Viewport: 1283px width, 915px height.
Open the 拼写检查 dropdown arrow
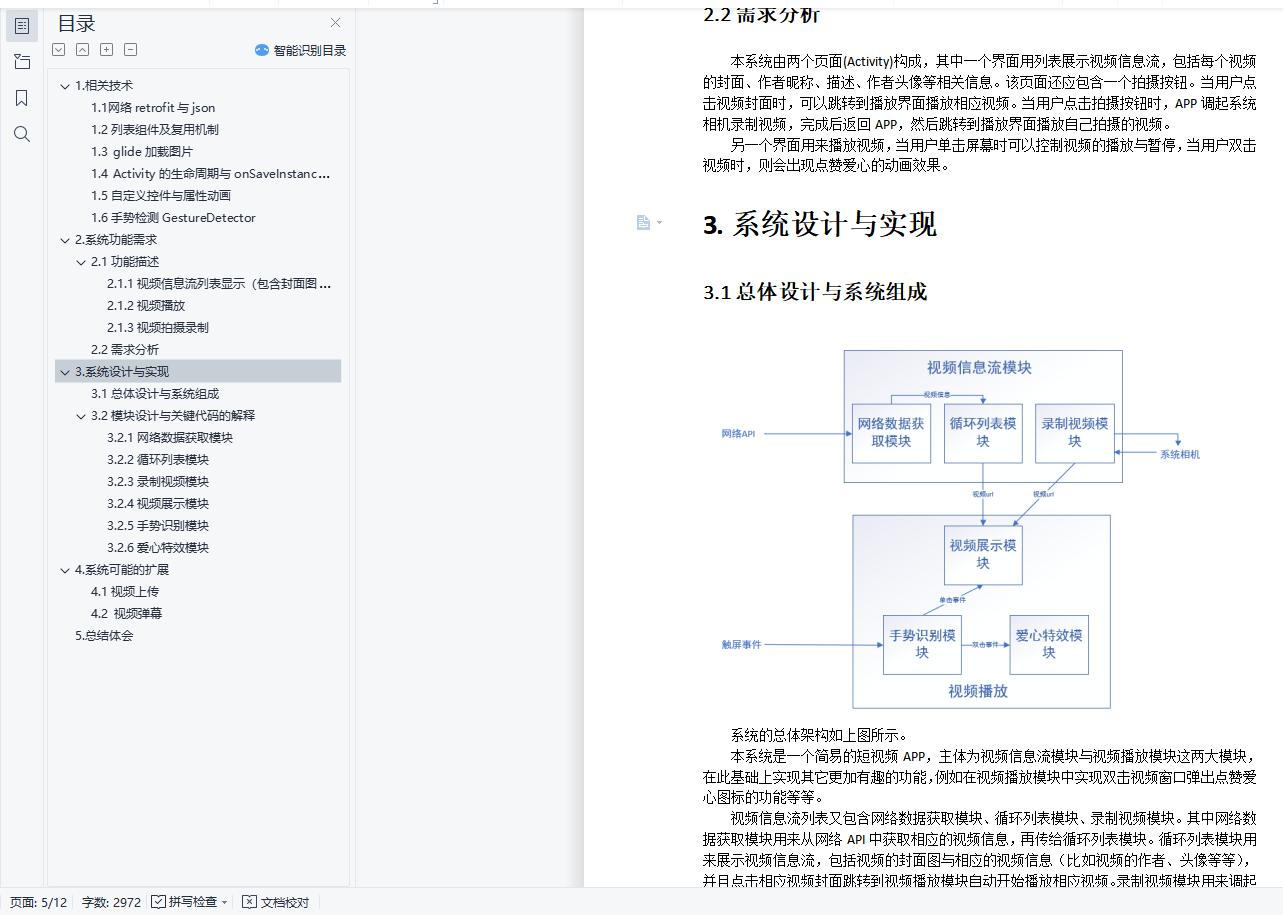click(225, 902)
